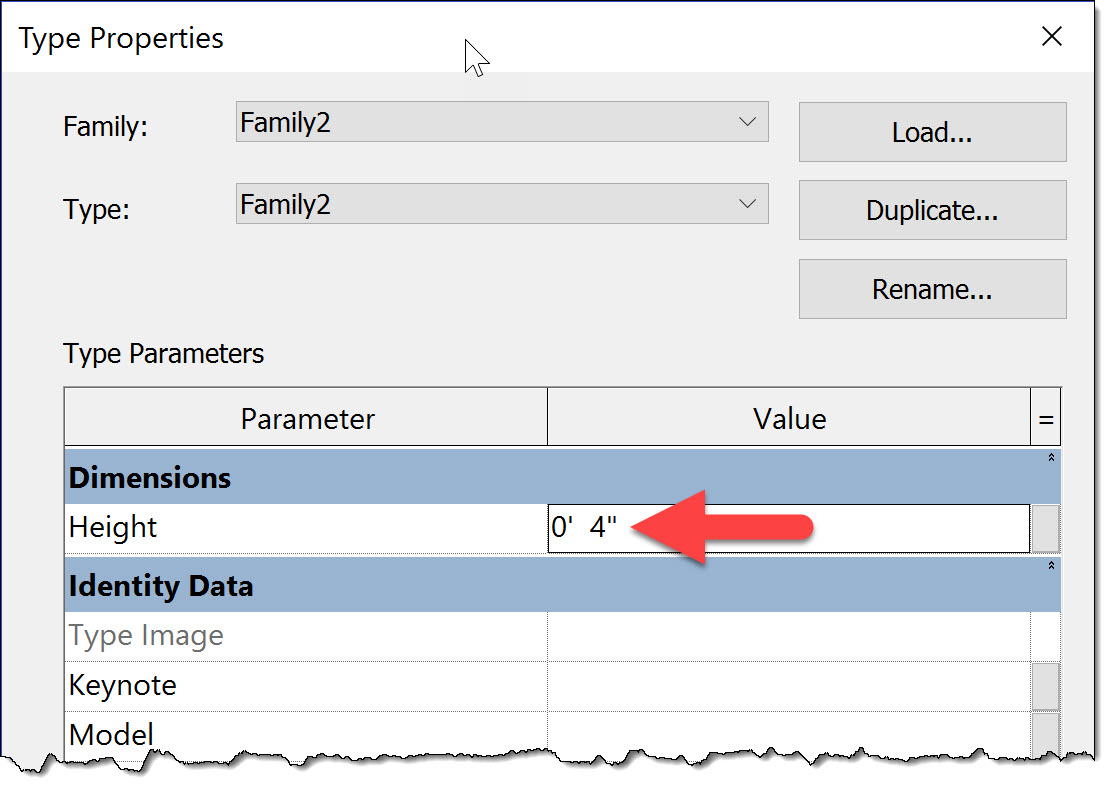Collapse the Identity Data group via its chevron
1107x787 pixels.
pyautogui.click(x=1049, y=568)
